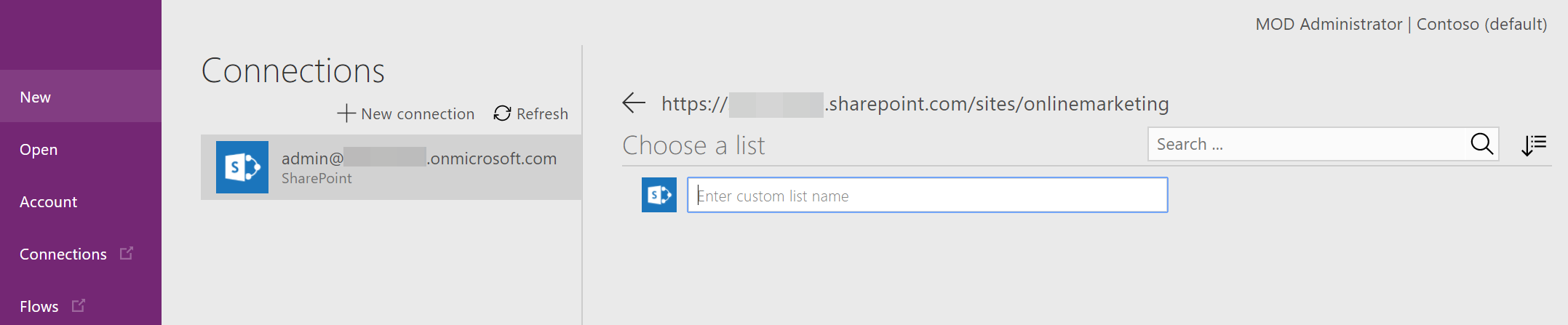This screenshot has width=1568, height=325.
Task: Select the SharePoint connection icon
Action: point(242,167)
